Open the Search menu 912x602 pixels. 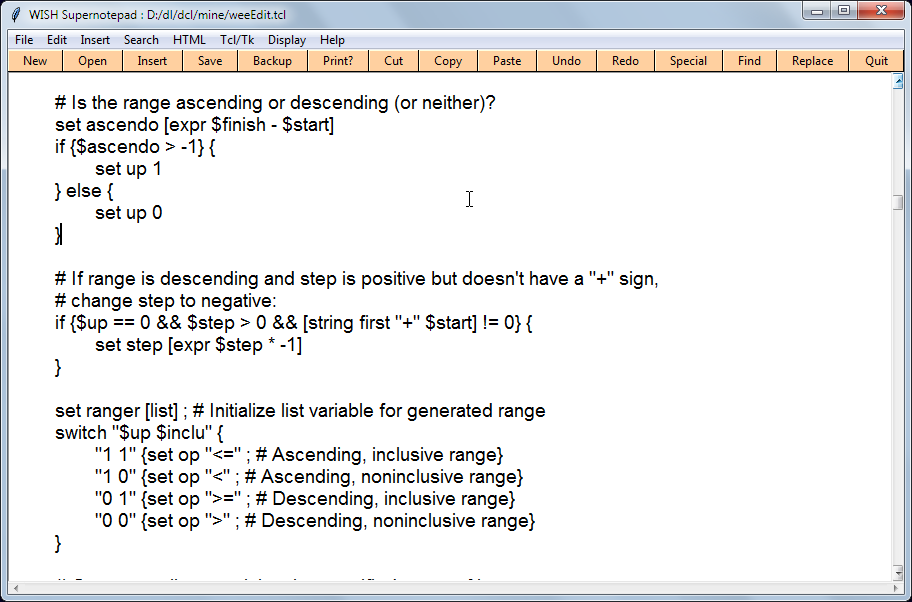click(141, 40)
